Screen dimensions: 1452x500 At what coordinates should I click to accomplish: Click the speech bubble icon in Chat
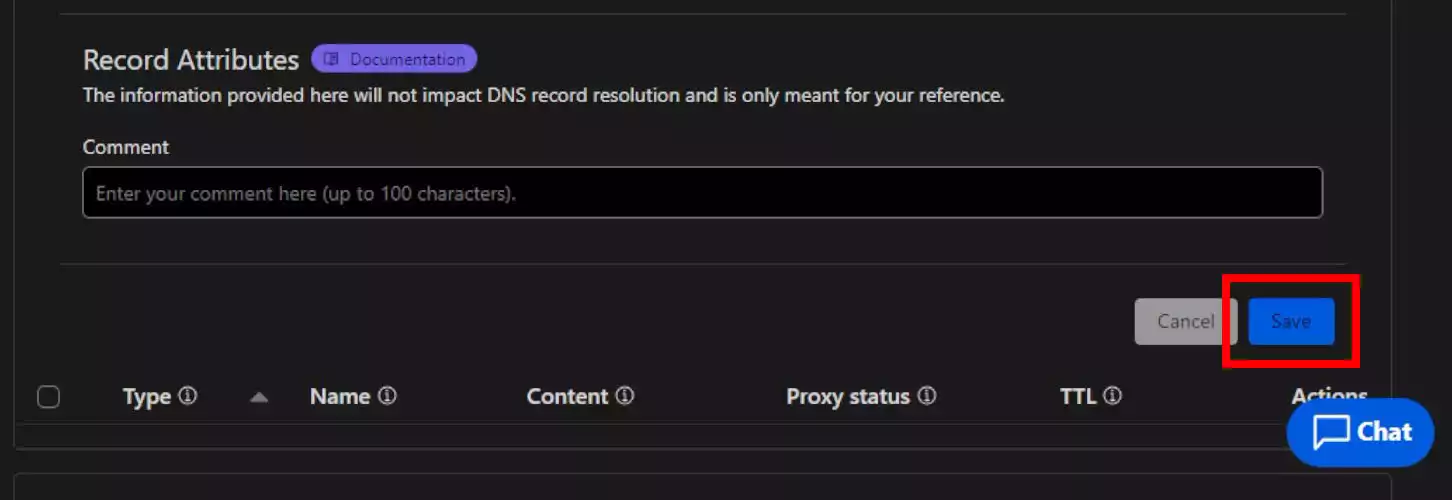tap(1331, 433)
